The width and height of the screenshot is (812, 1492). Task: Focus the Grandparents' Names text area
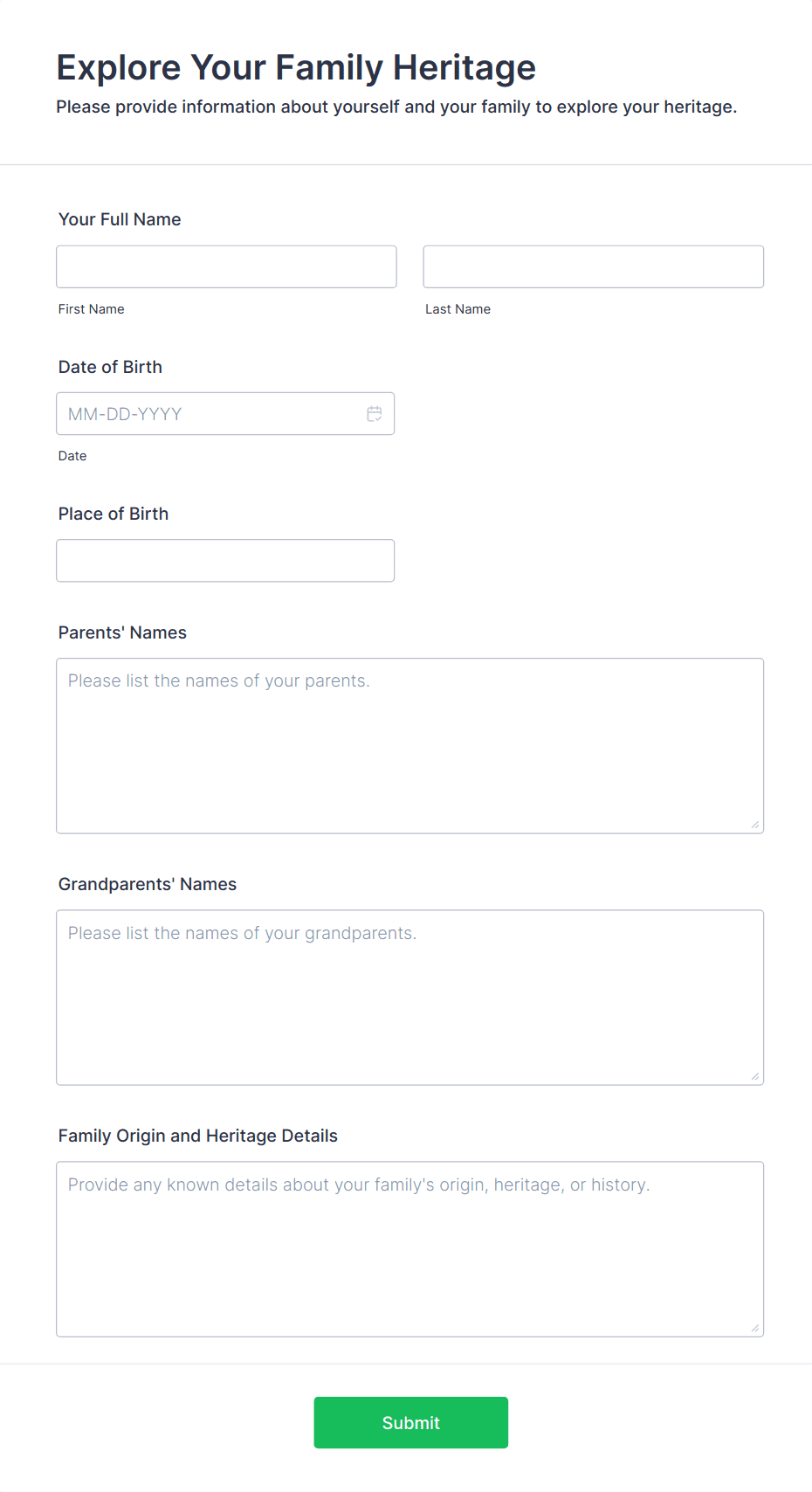(x=409, y=997)
